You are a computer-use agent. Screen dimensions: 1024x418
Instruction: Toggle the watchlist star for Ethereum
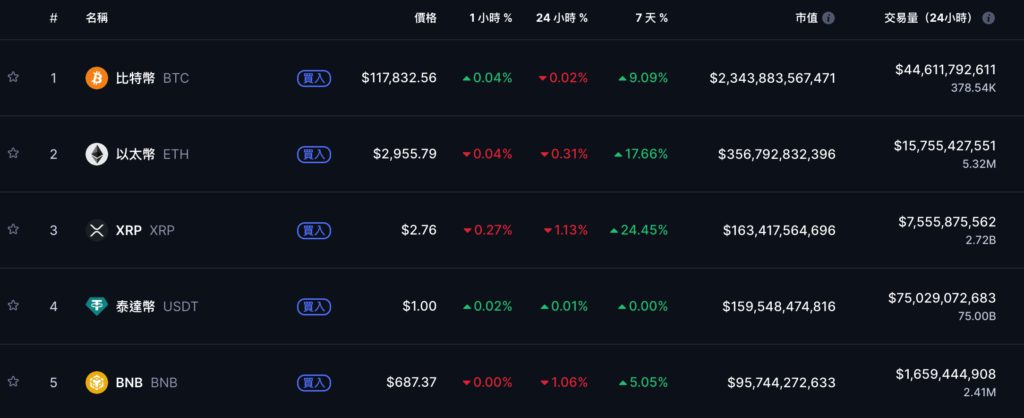coord(13,153)
